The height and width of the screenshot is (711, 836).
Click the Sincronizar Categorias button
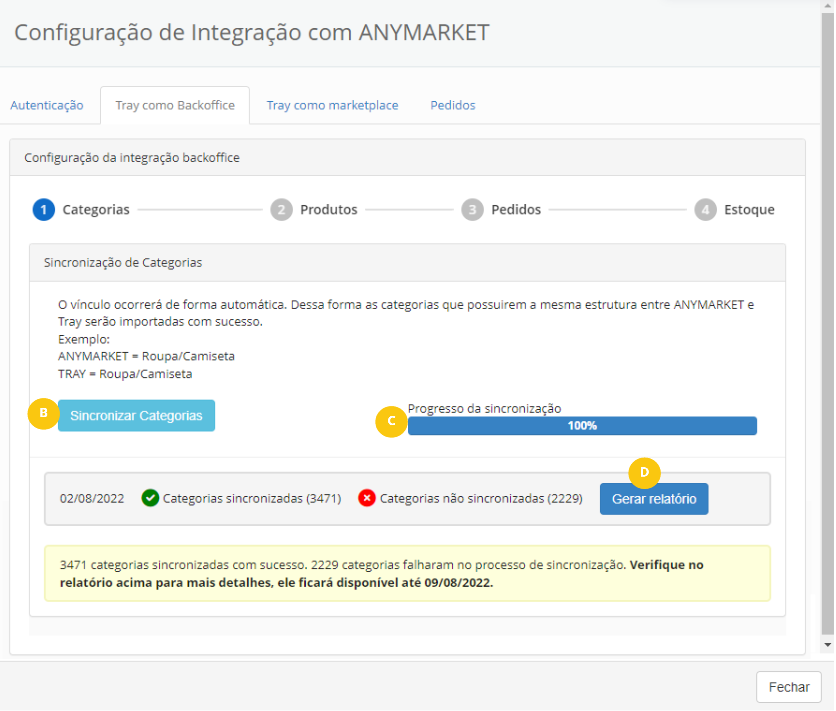coord(136,416)
